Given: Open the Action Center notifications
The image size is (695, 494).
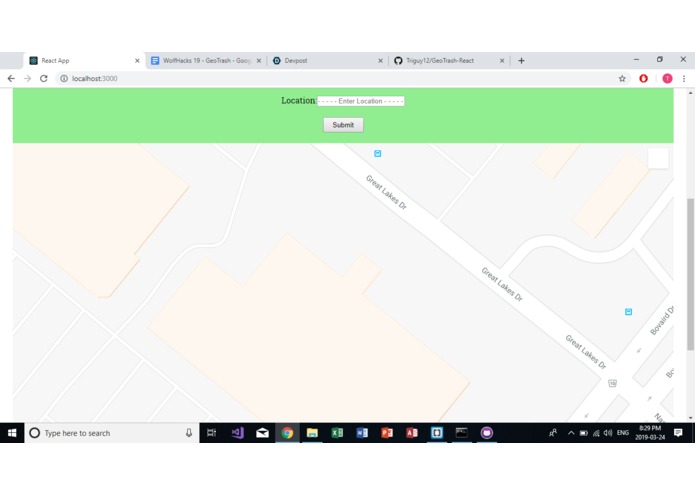Looking at the screenshot, I should [678, 433].
